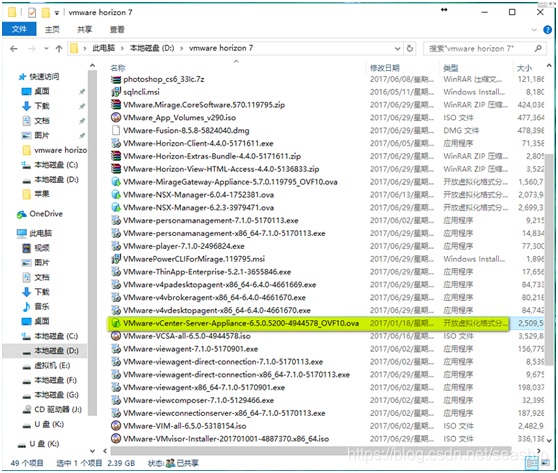558x473 pixels.
Task: Open the 主页 ribbon tab
Action: (52, 30)
